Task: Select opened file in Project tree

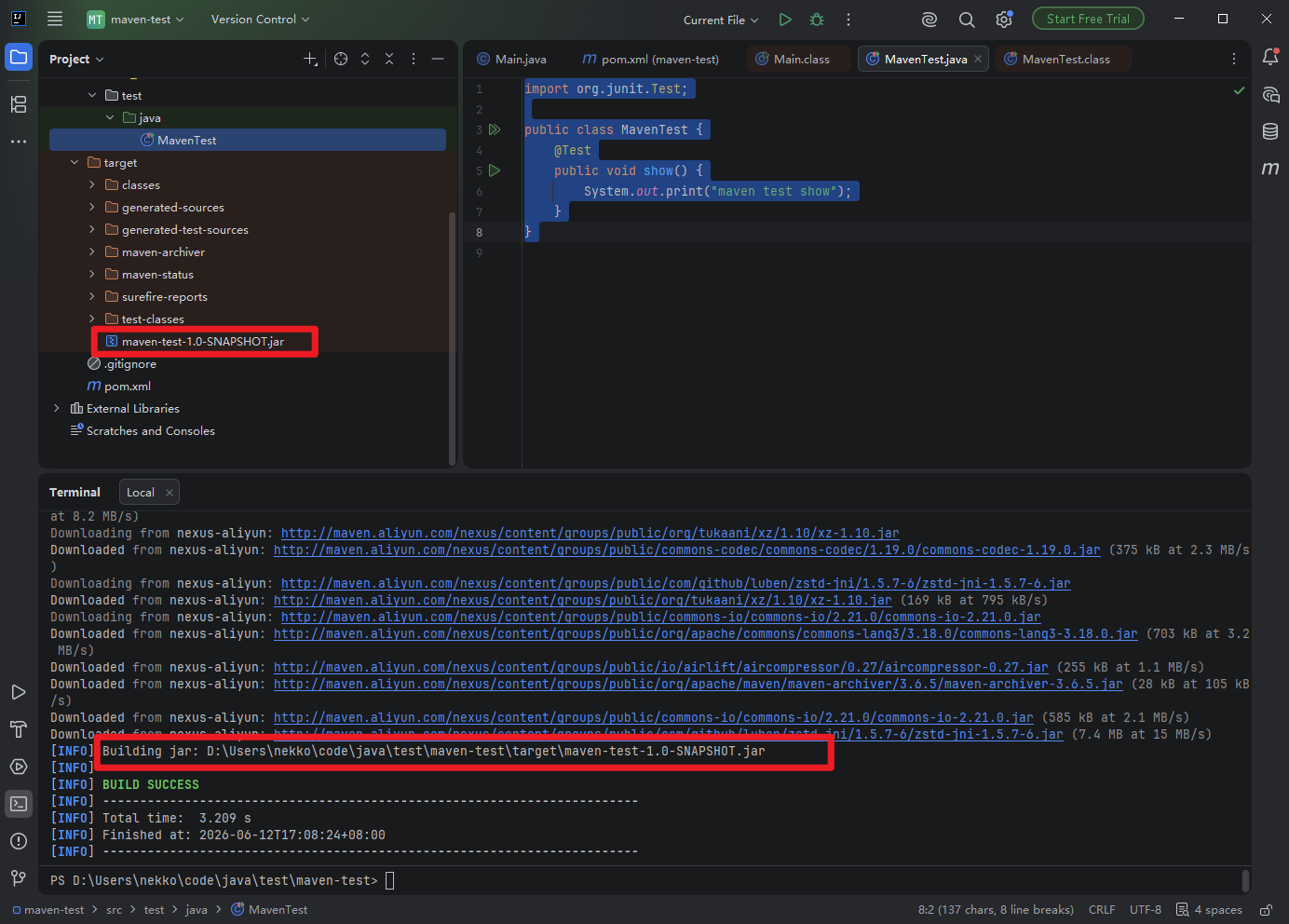Action: point(341,59)
